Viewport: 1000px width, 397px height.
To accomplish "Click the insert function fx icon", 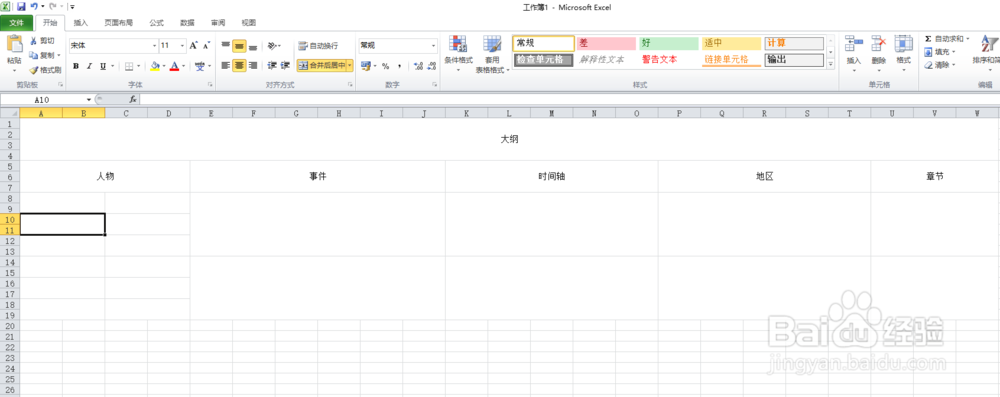I will (x=133, y=100).
